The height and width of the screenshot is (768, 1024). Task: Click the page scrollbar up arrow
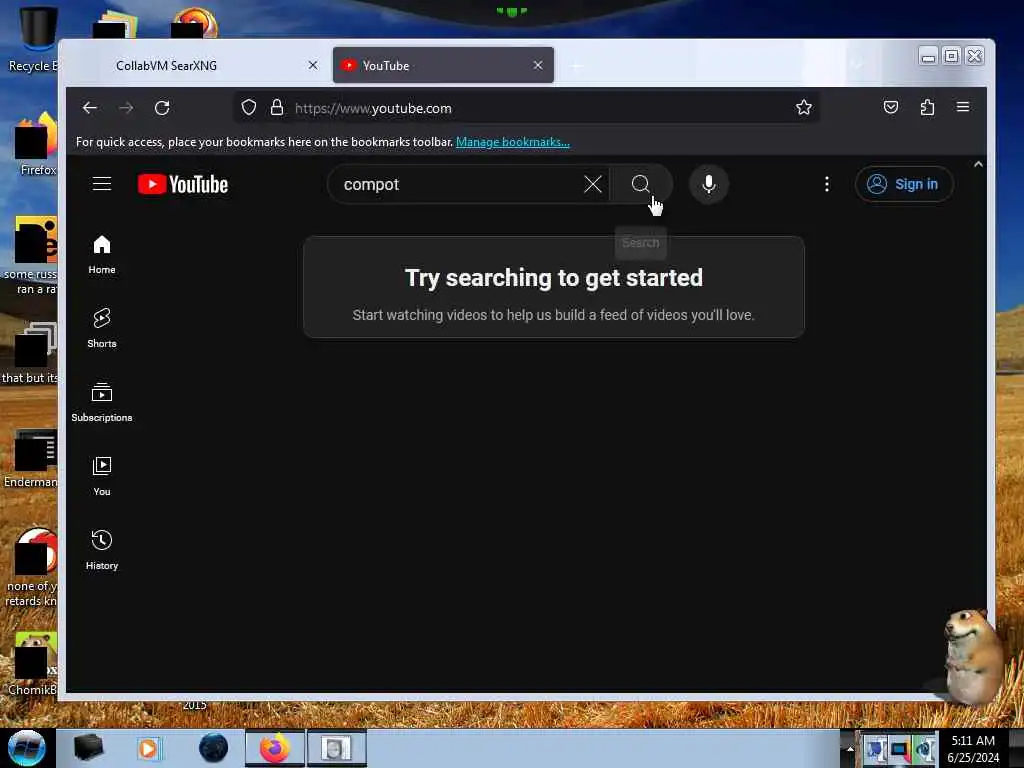point(978,164)
